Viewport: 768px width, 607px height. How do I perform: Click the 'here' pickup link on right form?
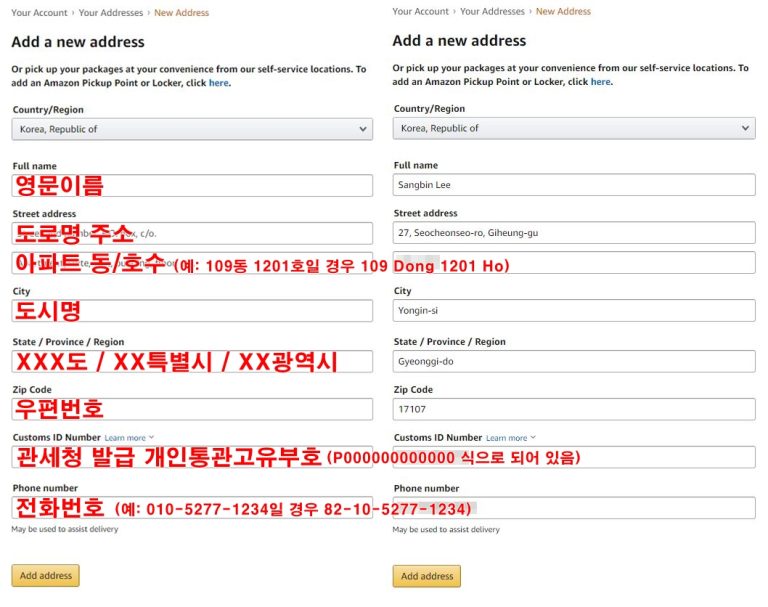(x=600, y=82)
